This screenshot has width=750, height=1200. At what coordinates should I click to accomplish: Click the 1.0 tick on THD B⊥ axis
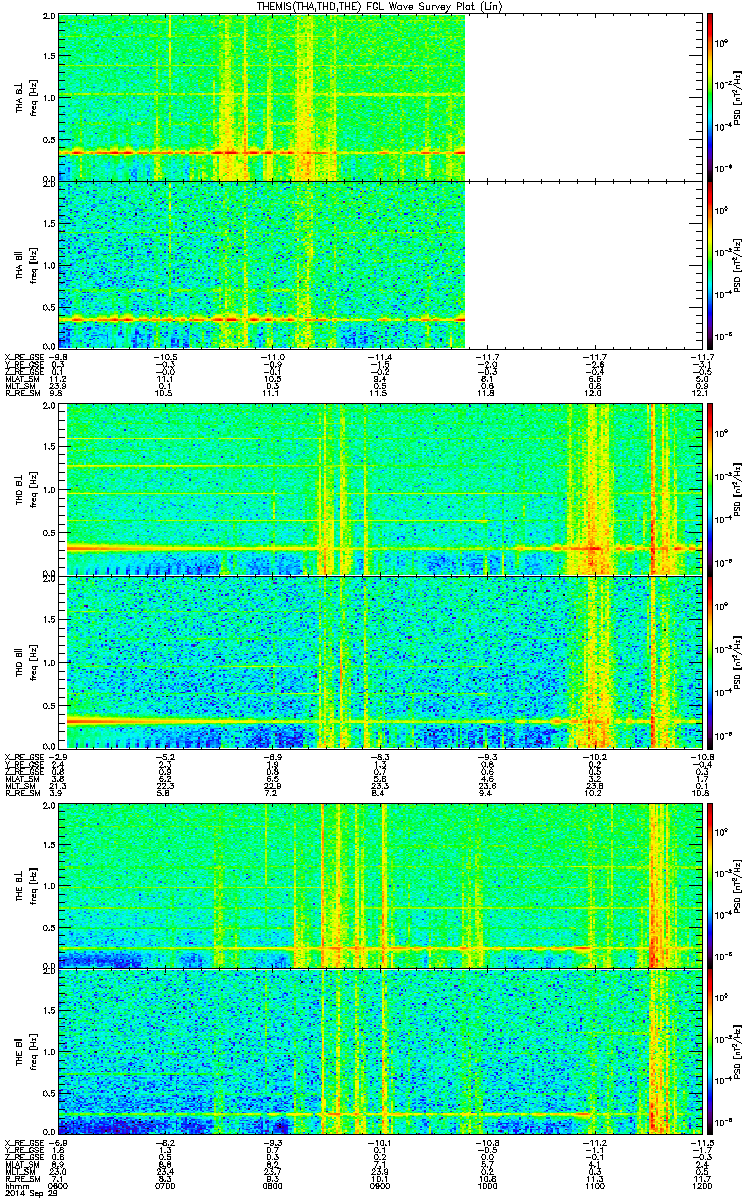coord(48,489)
